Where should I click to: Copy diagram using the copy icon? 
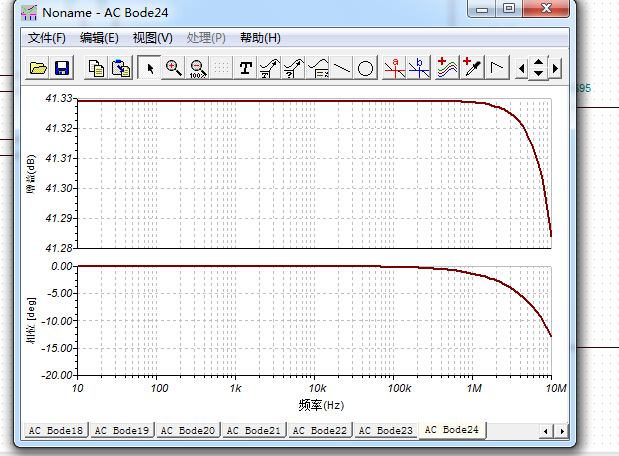(x=96, y=68)
